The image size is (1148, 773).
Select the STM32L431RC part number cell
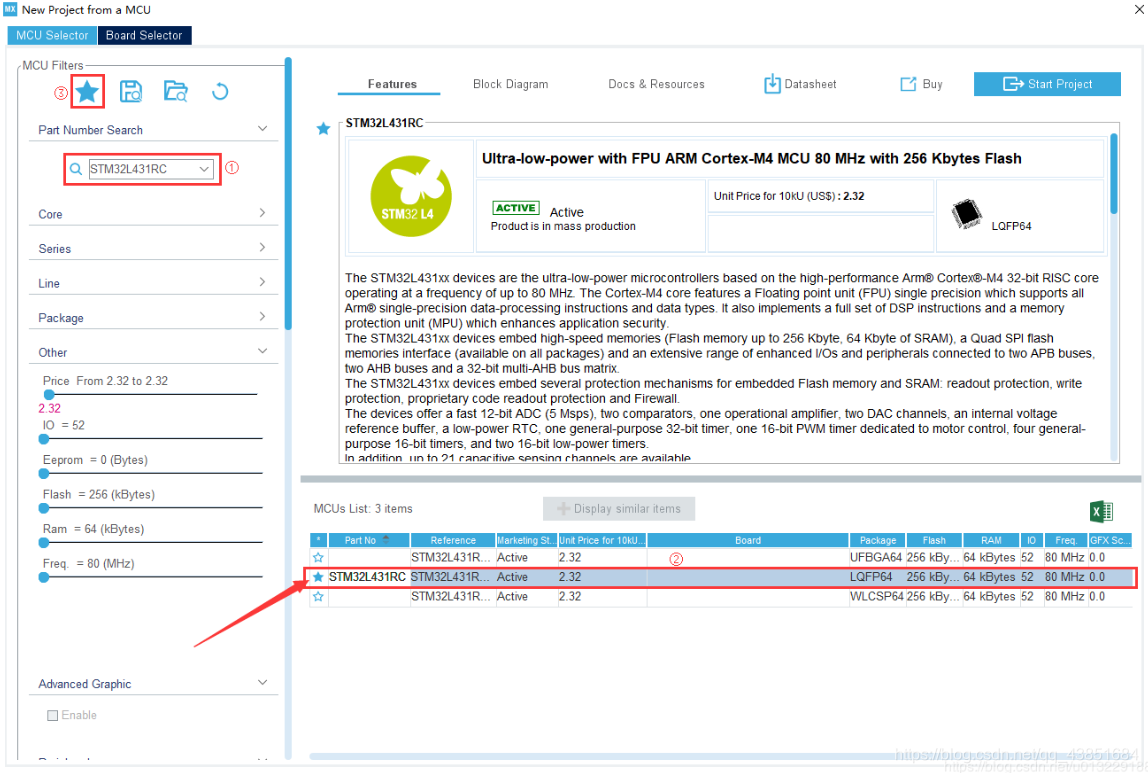click(x=367, y=577)
